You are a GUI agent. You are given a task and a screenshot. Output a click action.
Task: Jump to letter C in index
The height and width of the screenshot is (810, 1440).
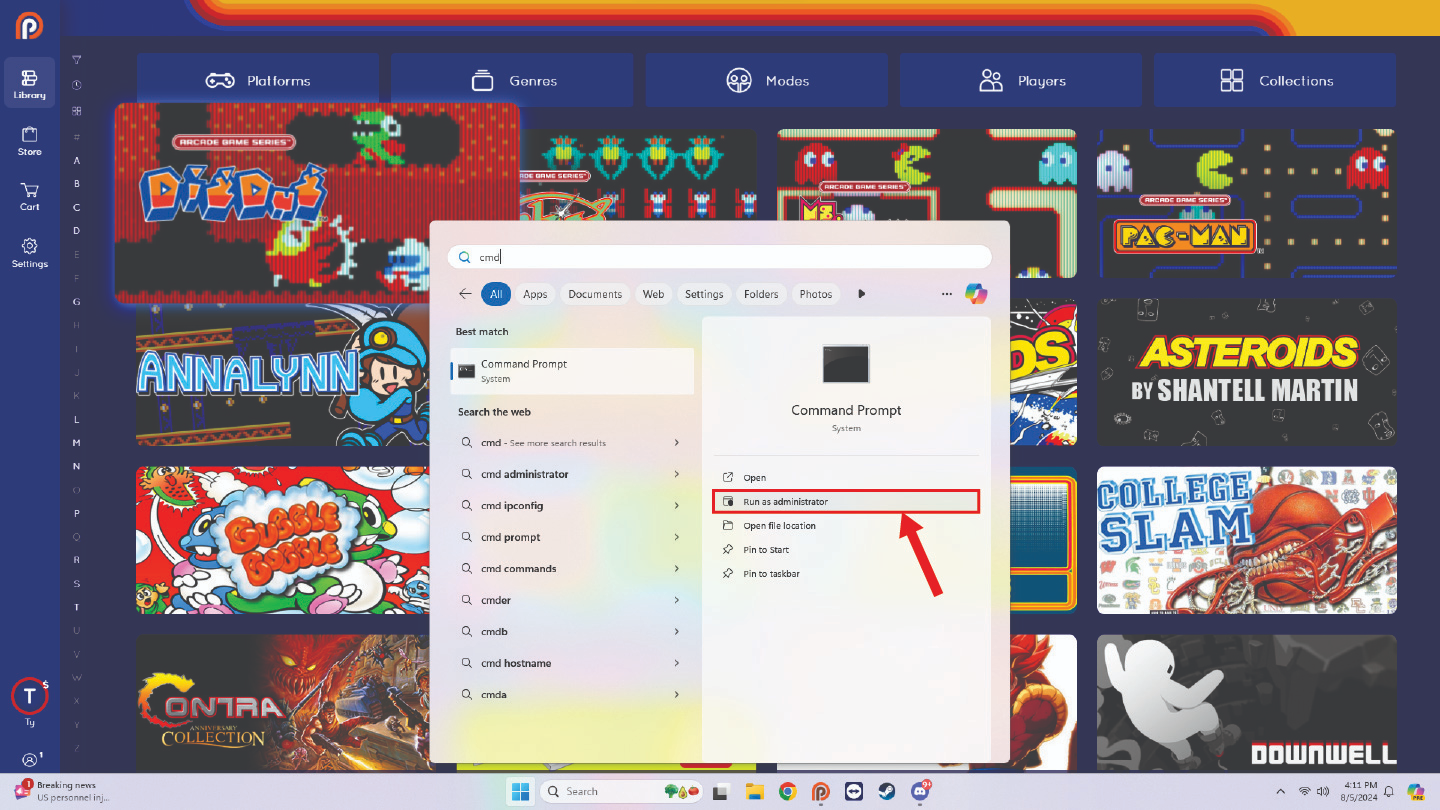point(77,207)
